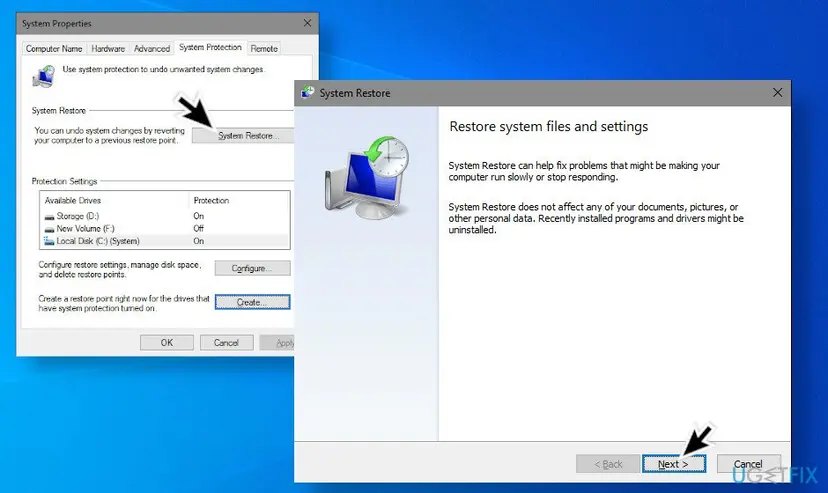Click the greyed-out Back button in wizard

[608, 464]
